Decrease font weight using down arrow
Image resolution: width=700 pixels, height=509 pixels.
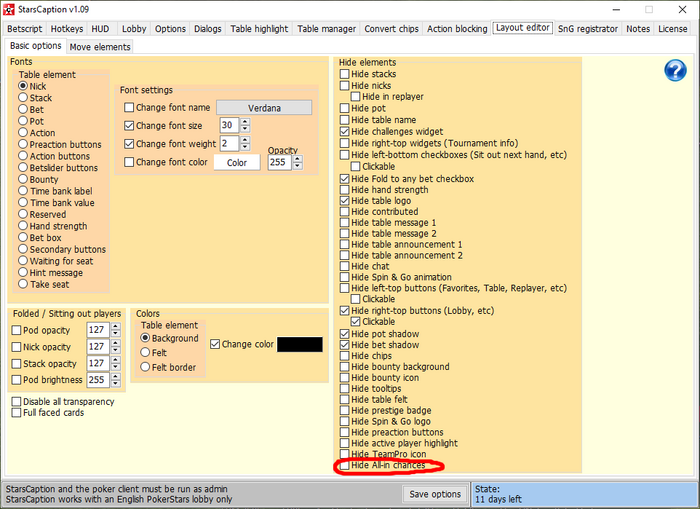coord(245,148)
